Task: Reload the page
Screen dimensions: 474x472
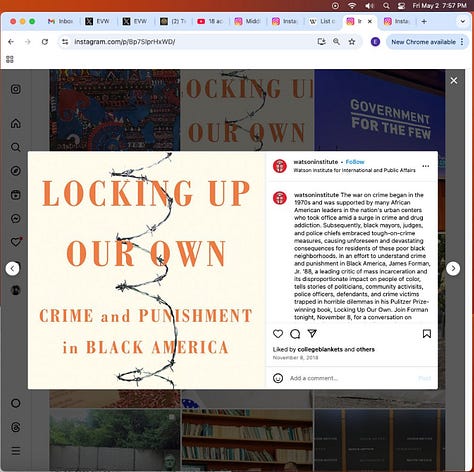Action: click(45, 42)
